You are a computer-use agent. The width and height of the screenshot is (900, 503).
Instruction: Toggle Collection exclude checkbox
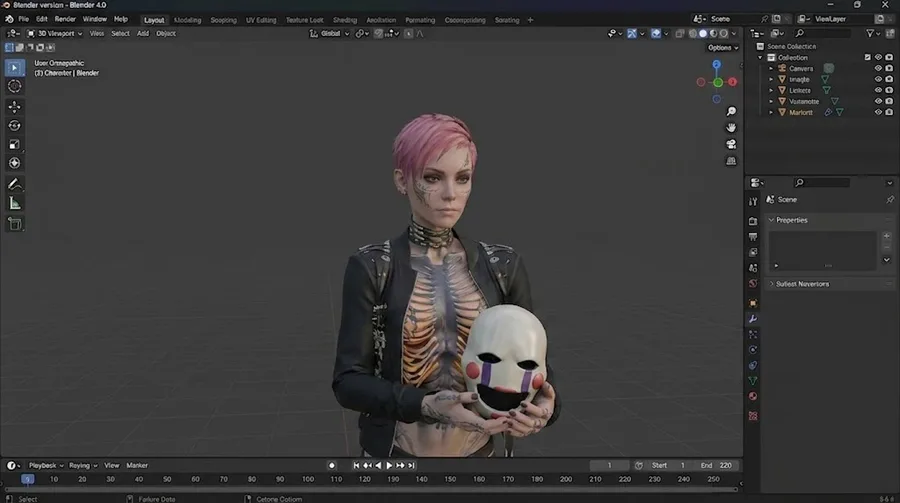pyautogui.click(x=867, y=57)
